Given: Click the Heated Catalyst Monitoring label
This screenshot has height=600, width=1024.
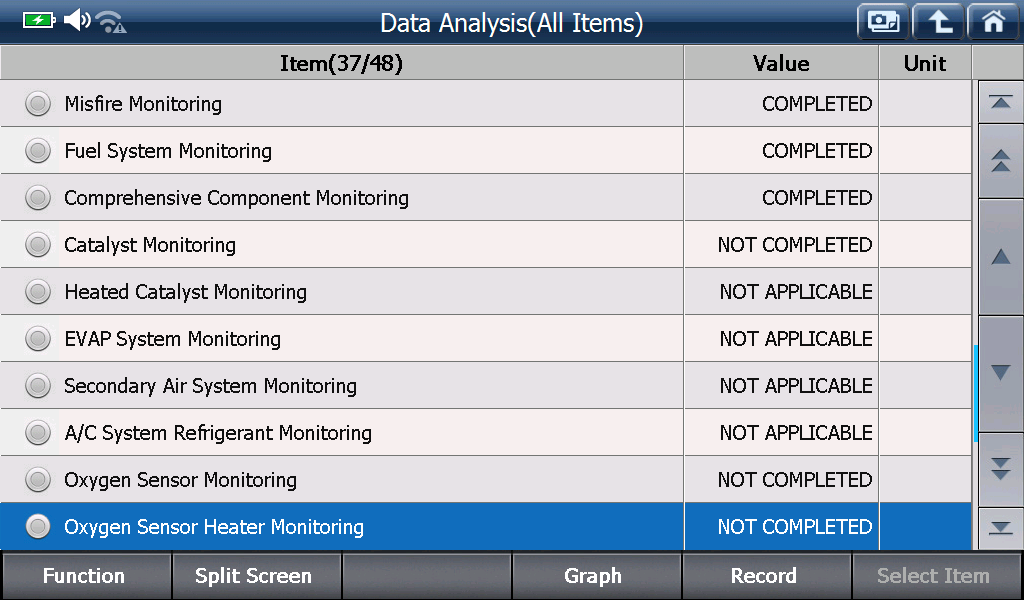Looking at the screenshot, I should tap(185, 292).
